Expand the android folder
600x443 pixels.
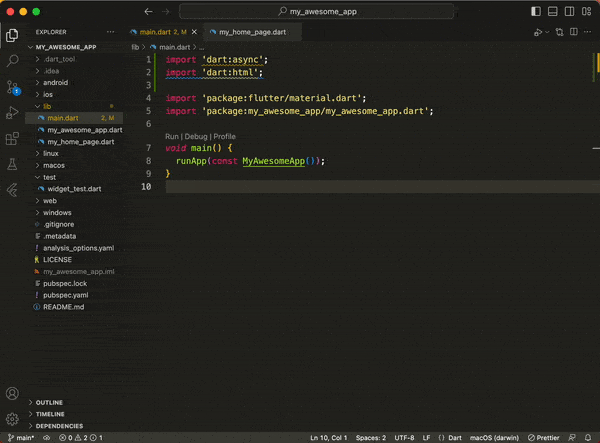point(54,83)
